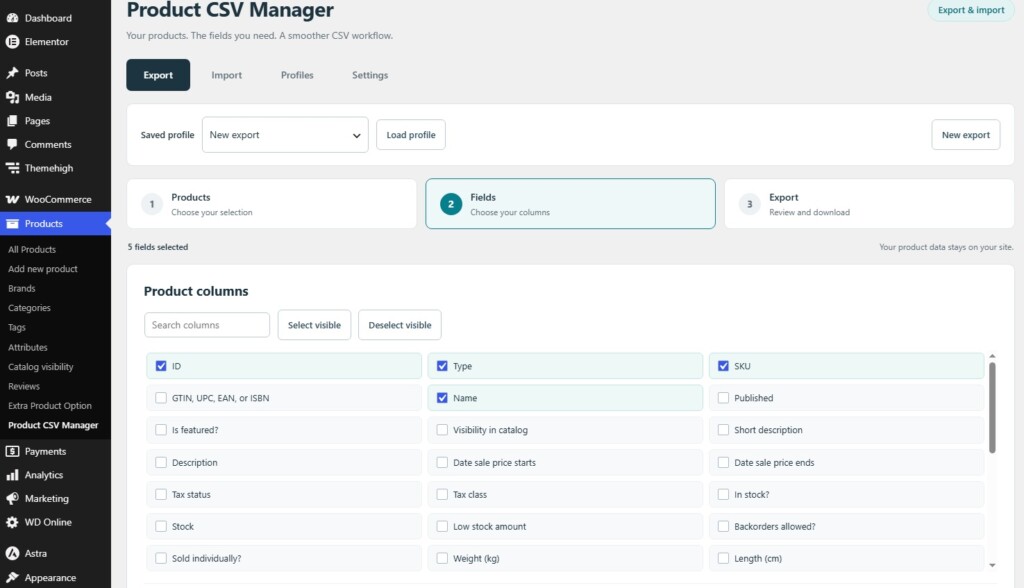
Task: Open Catalog visibility submenu link
Action: coord(40,367)
